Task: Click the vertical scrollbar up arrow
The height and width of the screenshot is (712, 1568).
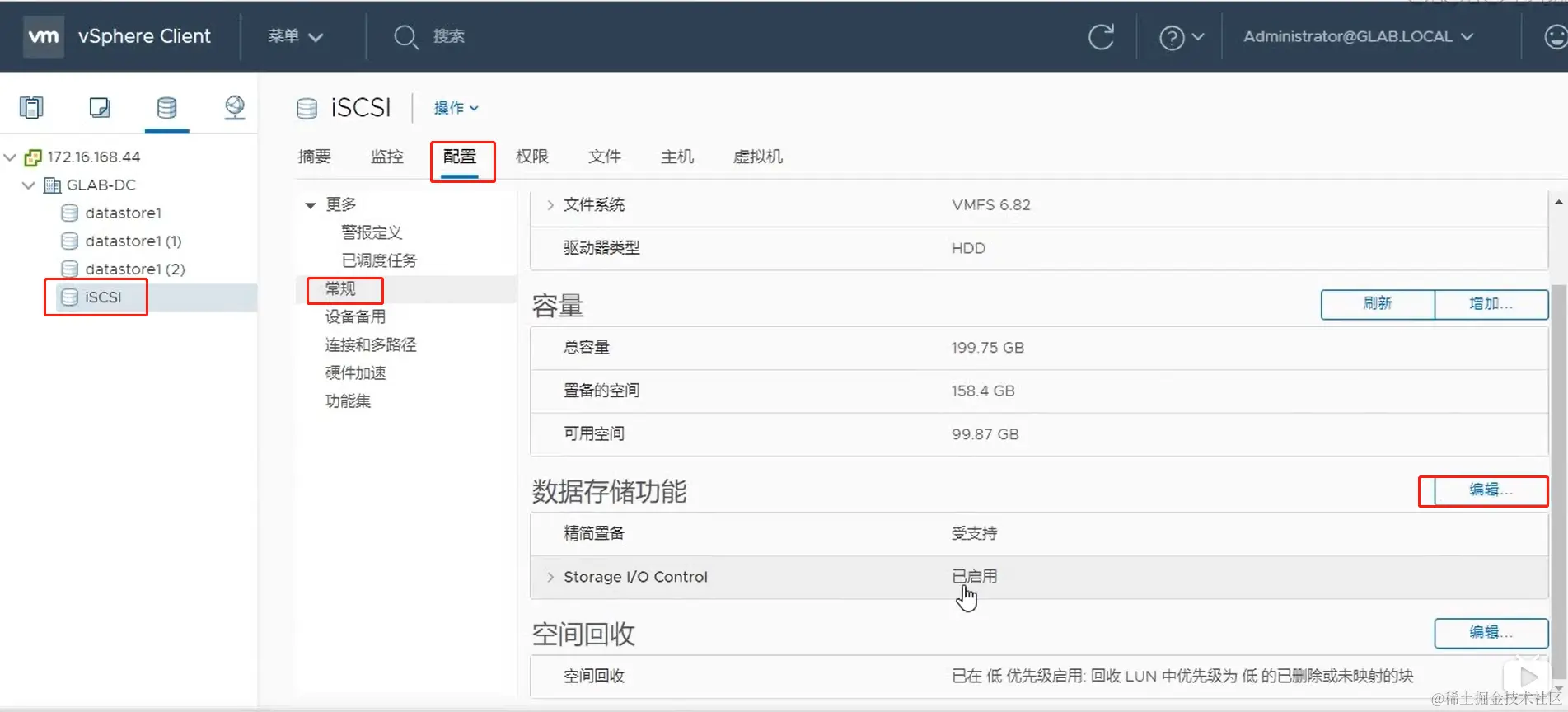Action: [x=1559, y=202]
